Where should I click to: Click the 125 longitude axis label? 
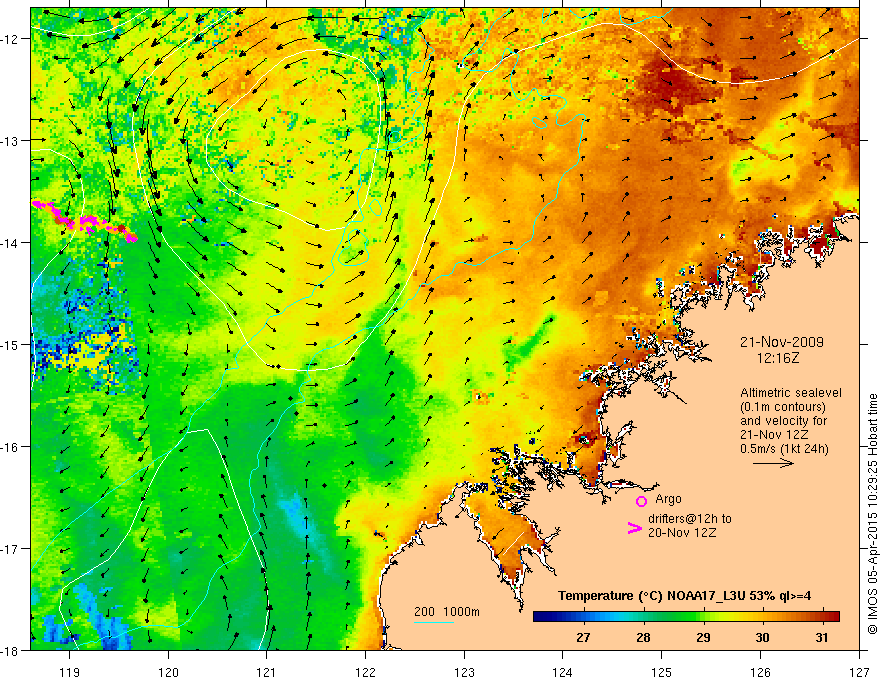pyautogui.click(x=662, y=672)
